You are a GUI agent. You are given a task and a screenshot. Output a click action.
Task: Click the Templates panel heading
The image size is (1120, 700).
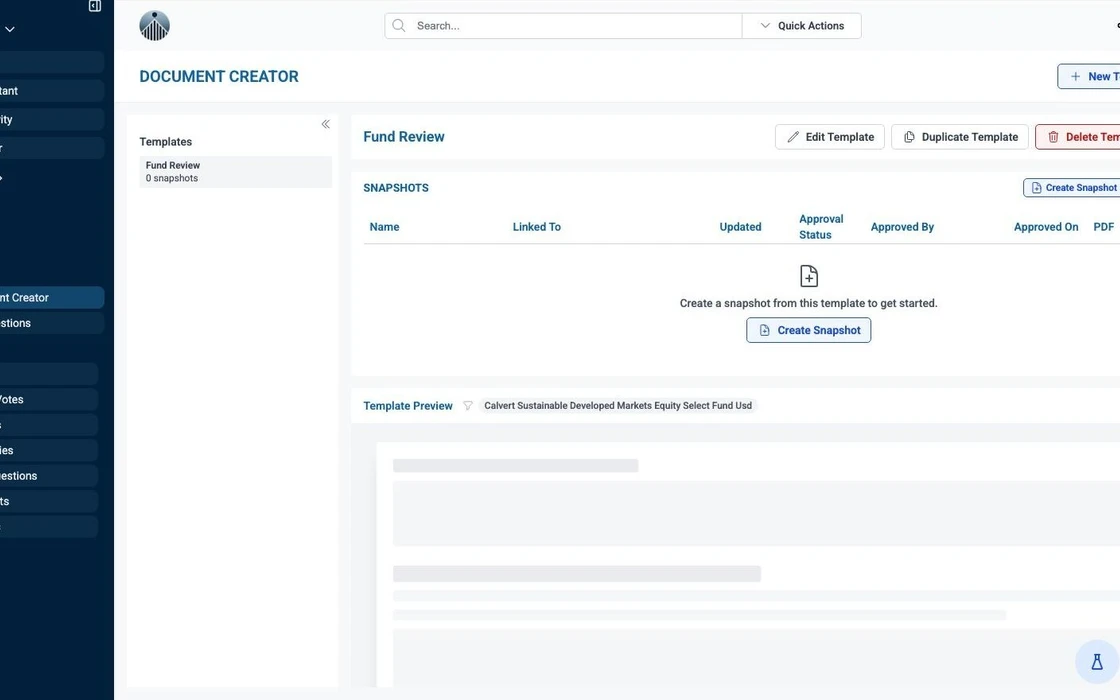[x=166, y=141]
